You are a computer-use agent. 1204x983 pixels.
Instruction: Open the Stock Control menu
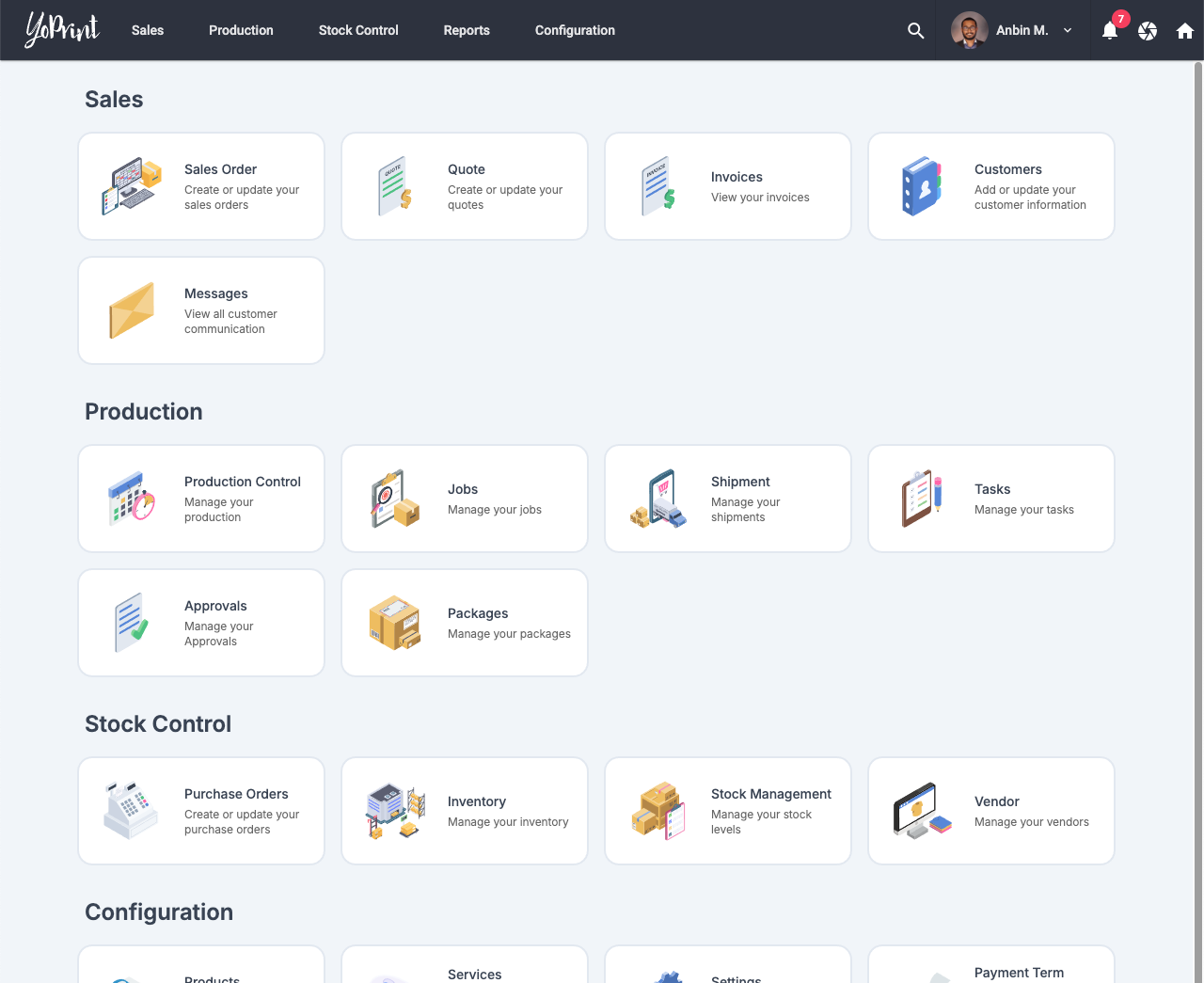click(358, 30)
